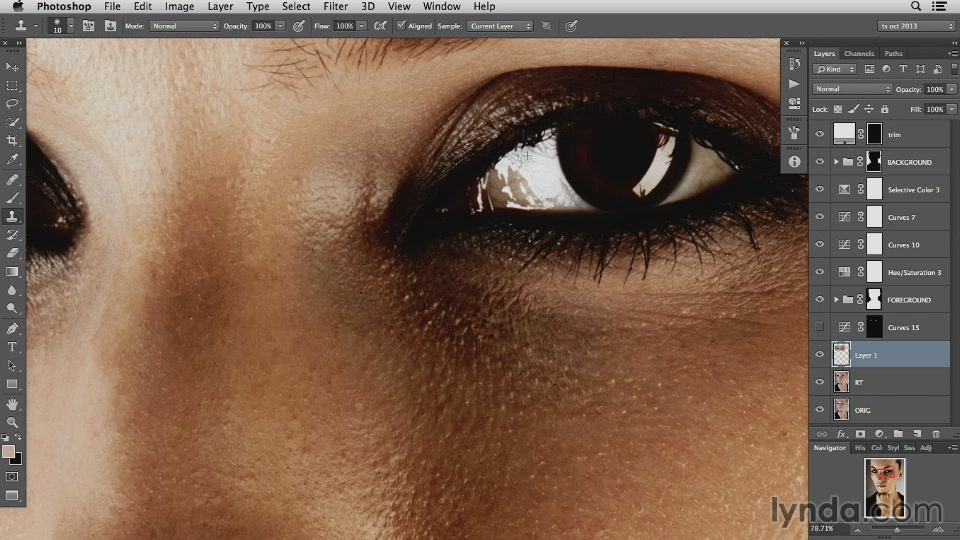Screen dimensions: 960x540
Task: Click the Delete layer trash icon
Action: click(936, 434)
